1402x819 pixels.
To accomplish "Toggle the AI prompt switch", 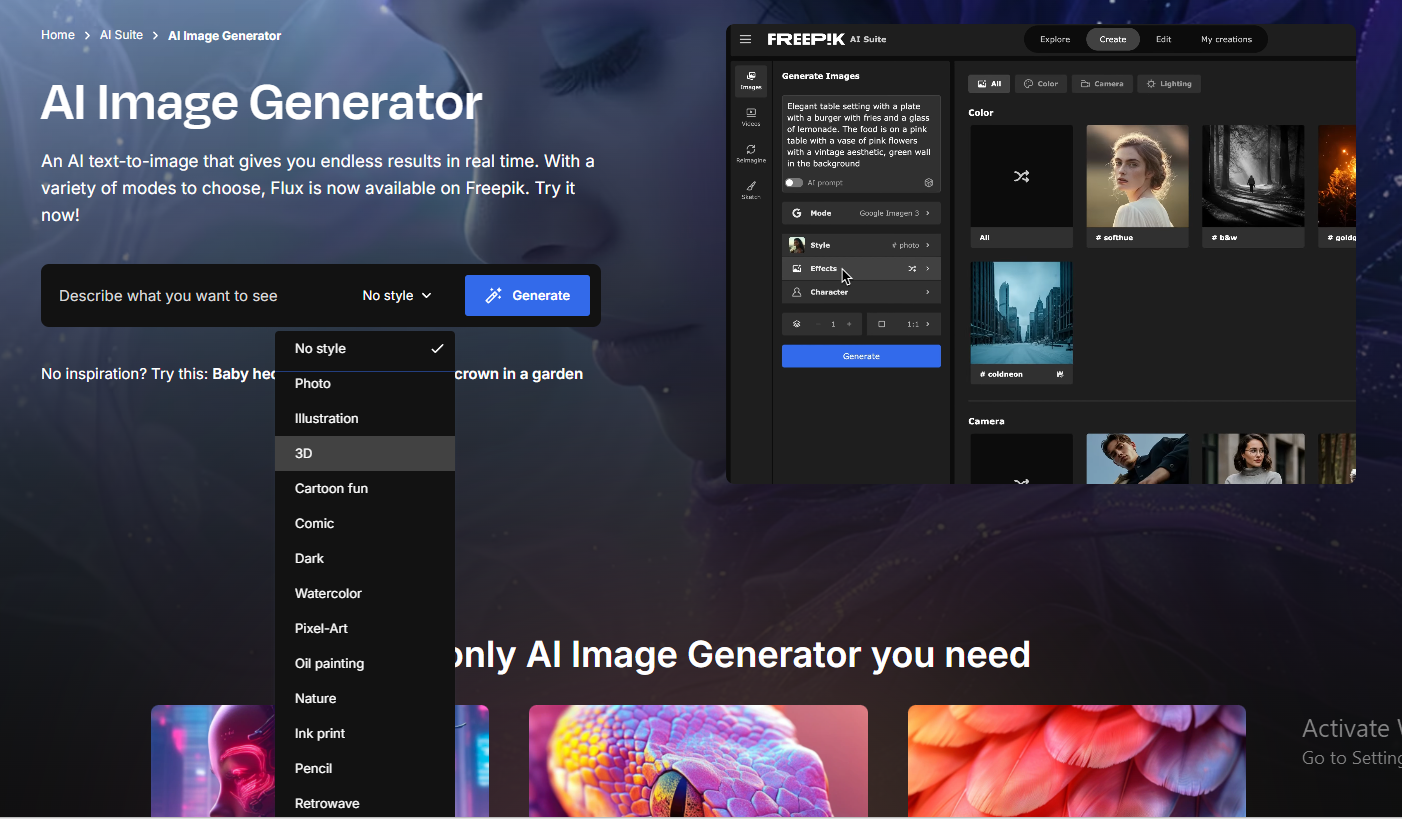I will tap(794, 183).
